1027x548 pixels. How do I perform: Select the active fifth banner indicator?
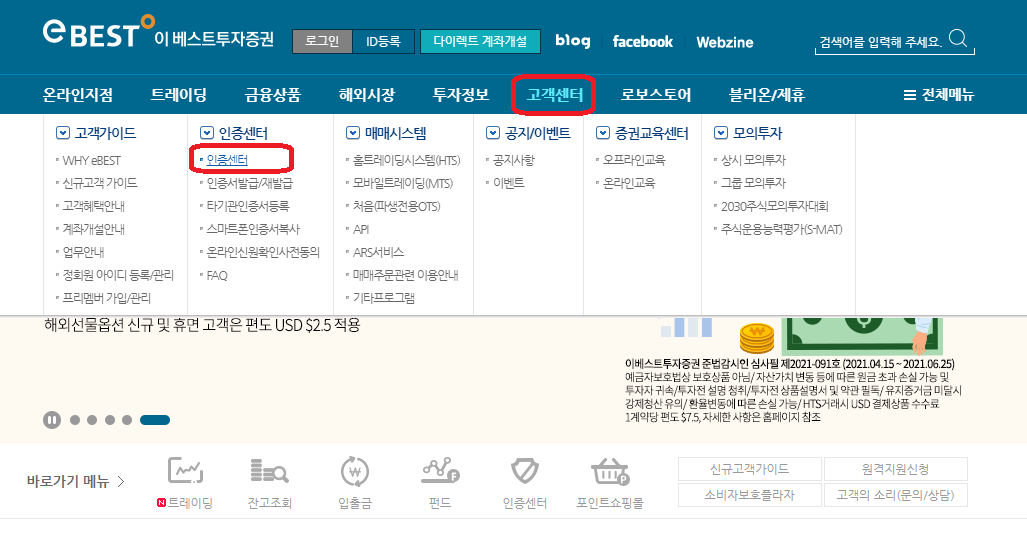tap(155, 420)
